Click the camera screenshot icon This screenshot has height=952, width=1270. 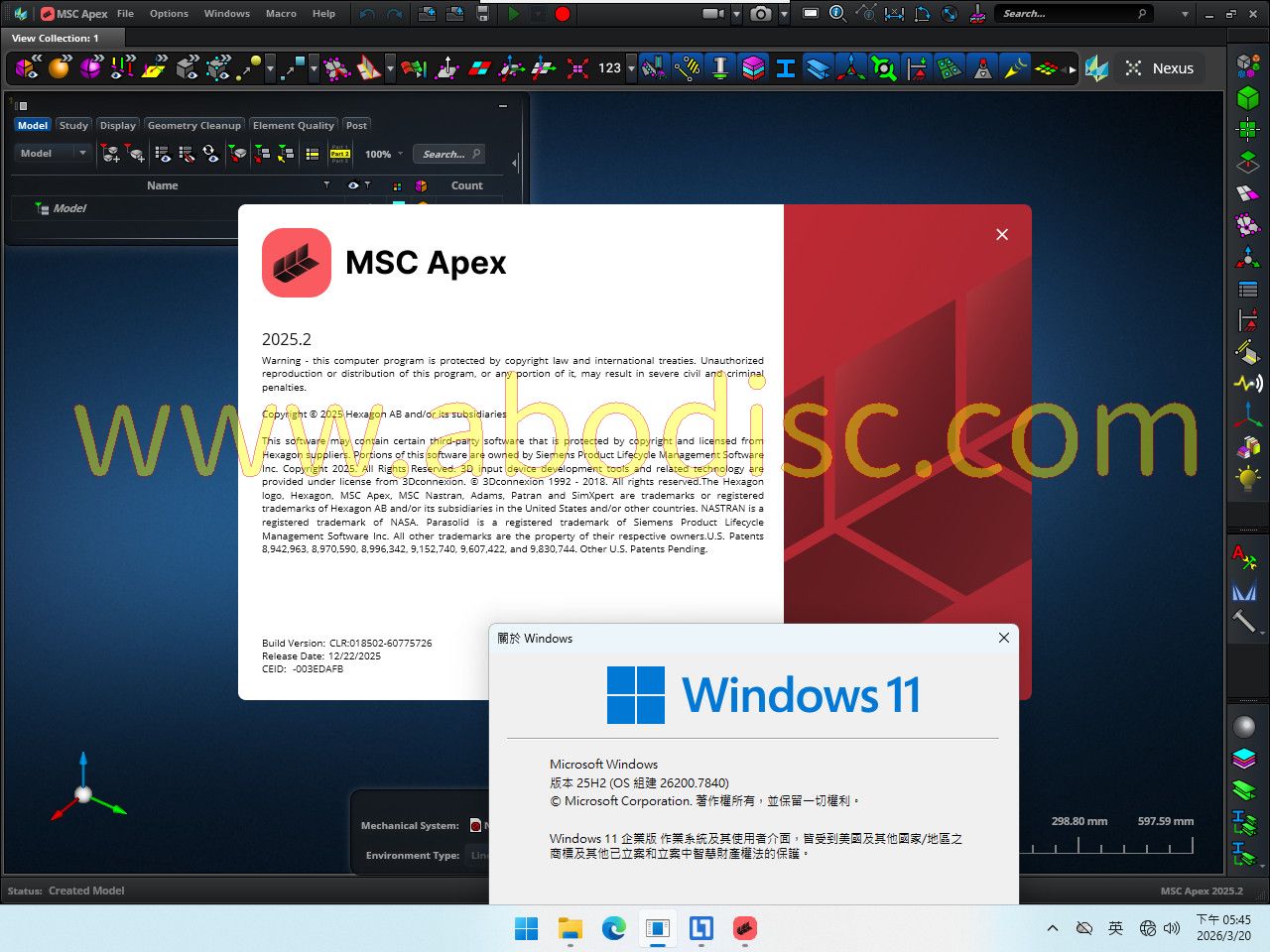[761, 14]
